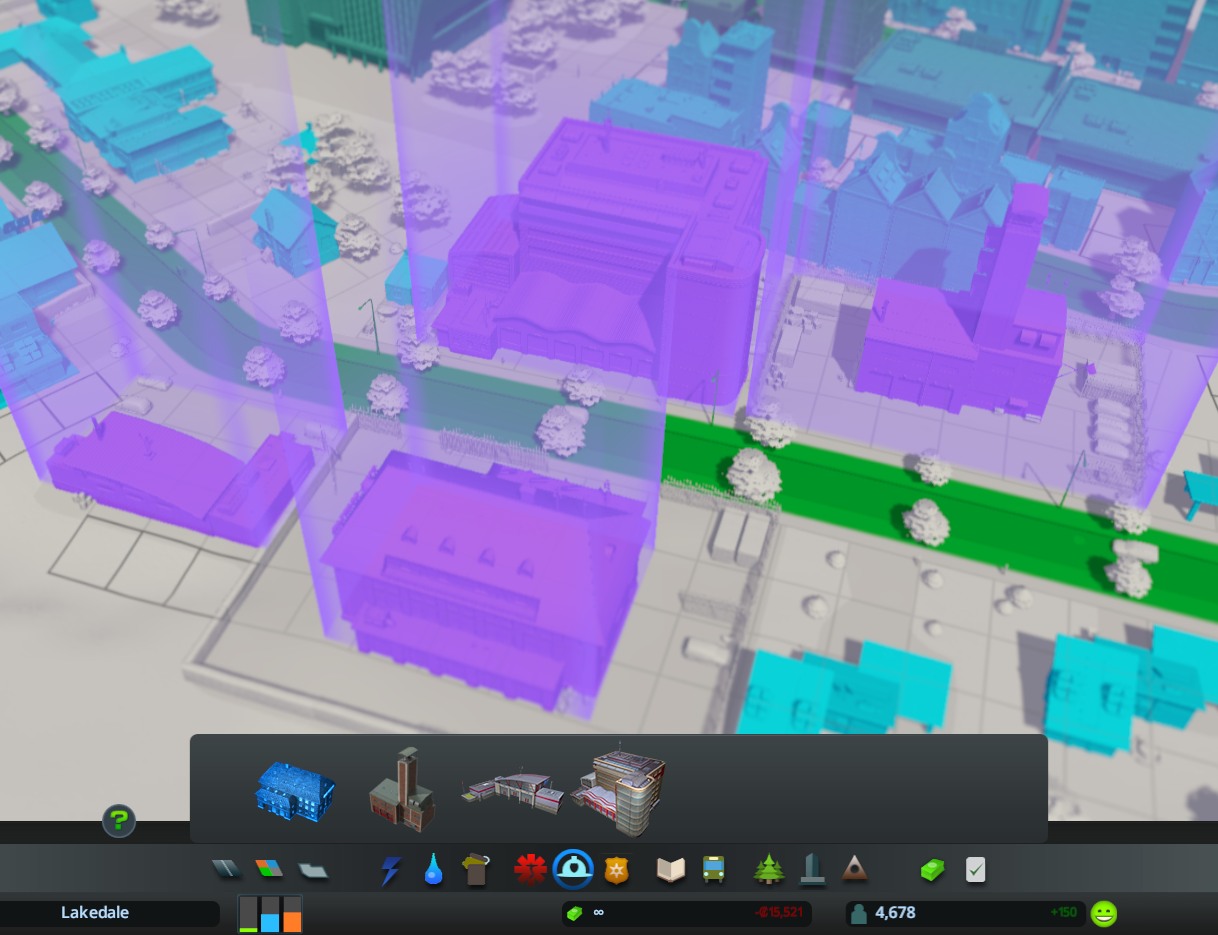Open the Economy panel
Image resolution: width=1218 pixels, height=935 pixels.
pyautogui.click(x=932, y=870)
